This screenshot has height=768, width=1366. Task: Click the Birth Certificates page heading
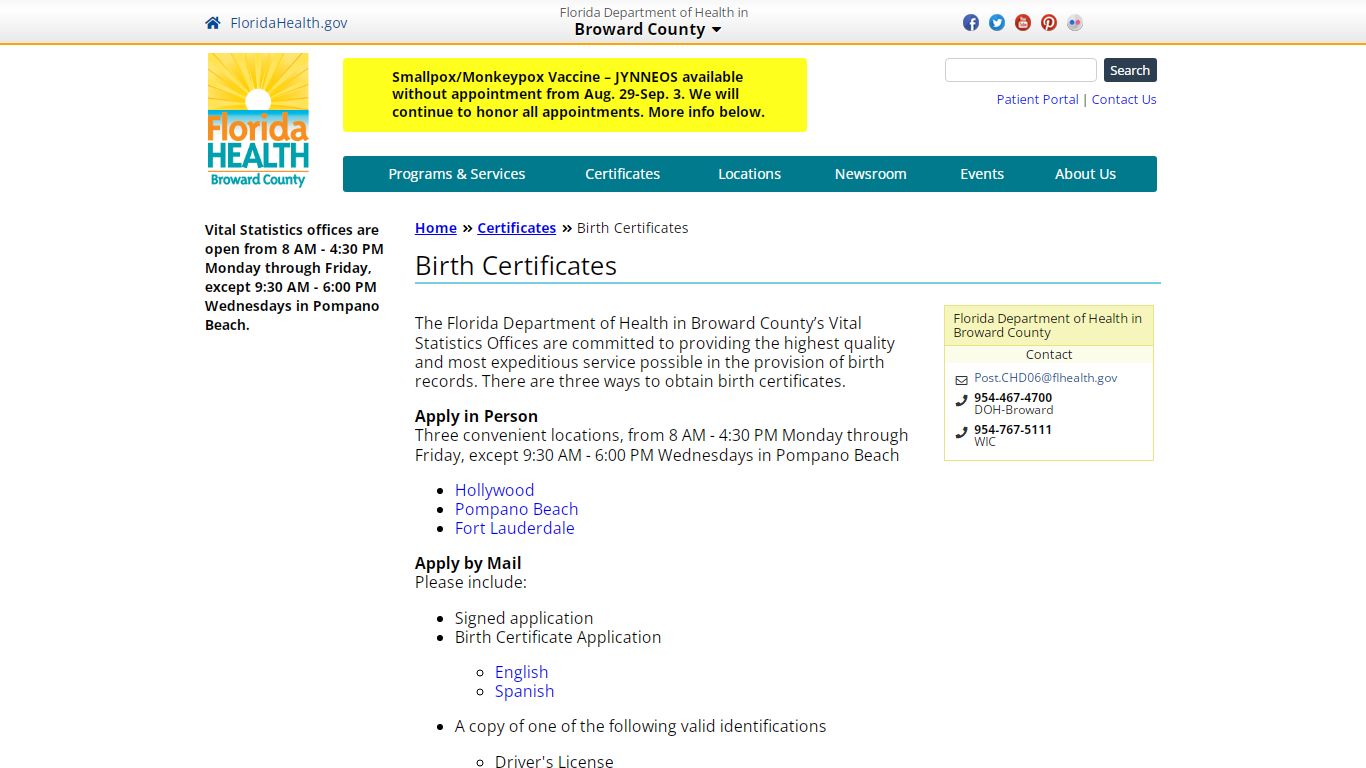coord(516,266)
